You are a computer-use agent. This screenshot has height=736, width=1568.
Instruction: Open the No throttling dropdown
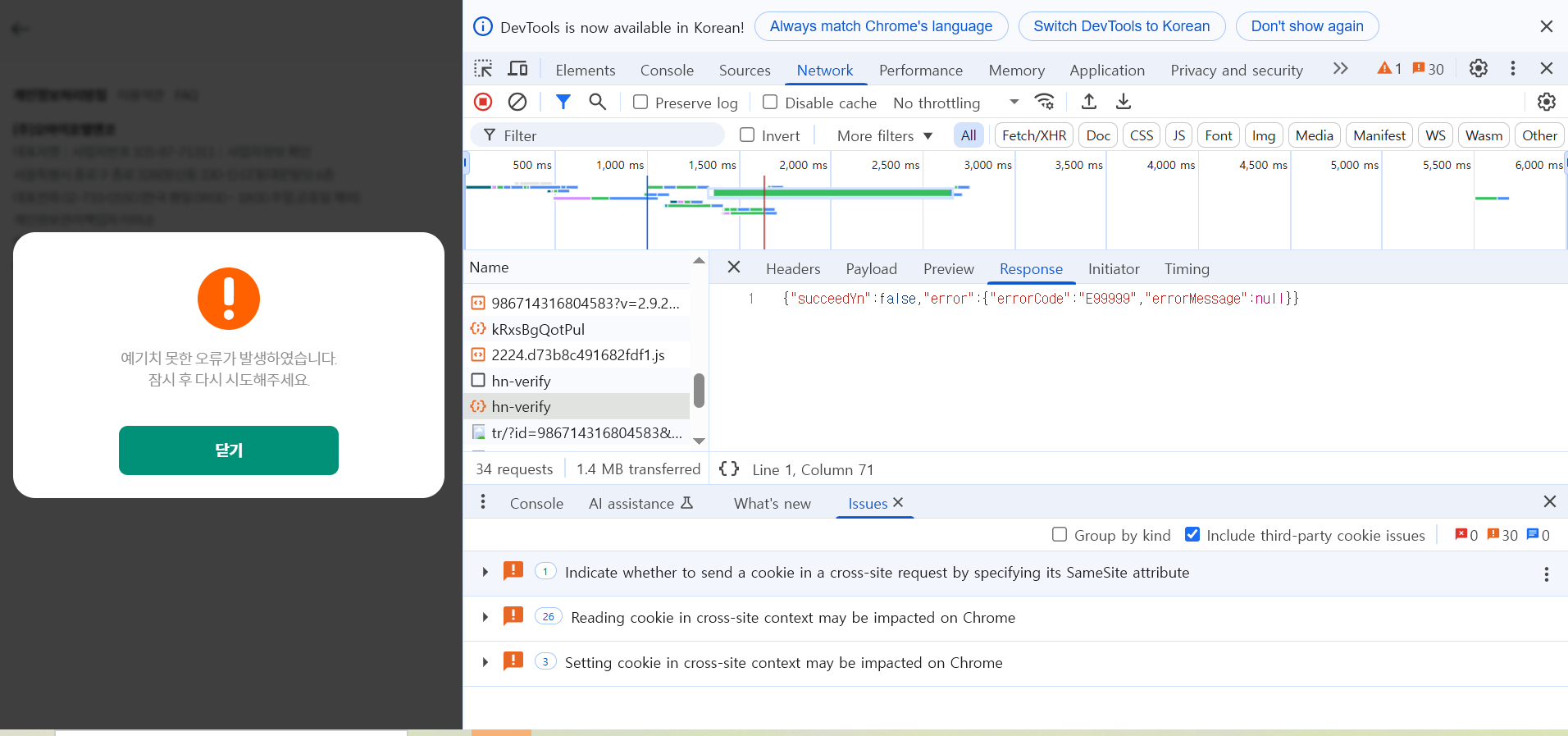(x=955, y=103)
